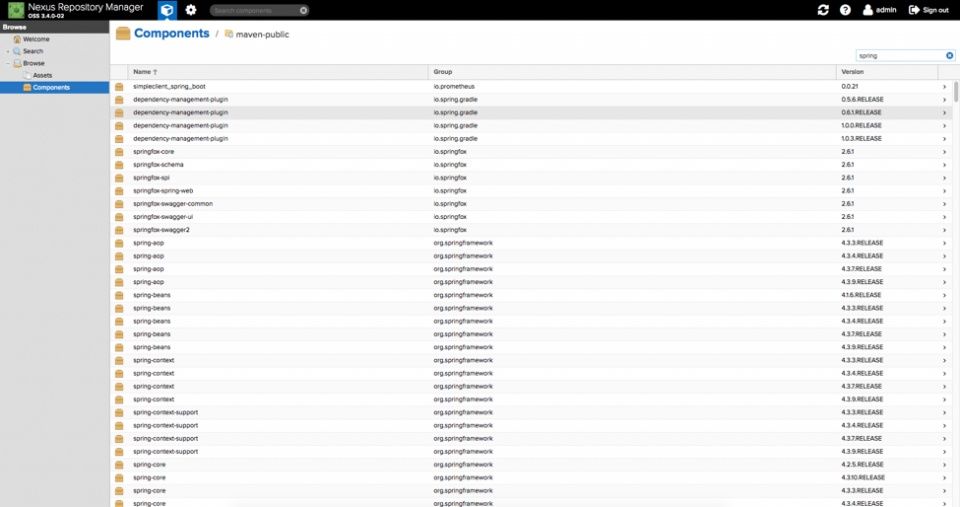Clear the header search components box
This screenshot has width=960, height=507.
coord(303,10)
